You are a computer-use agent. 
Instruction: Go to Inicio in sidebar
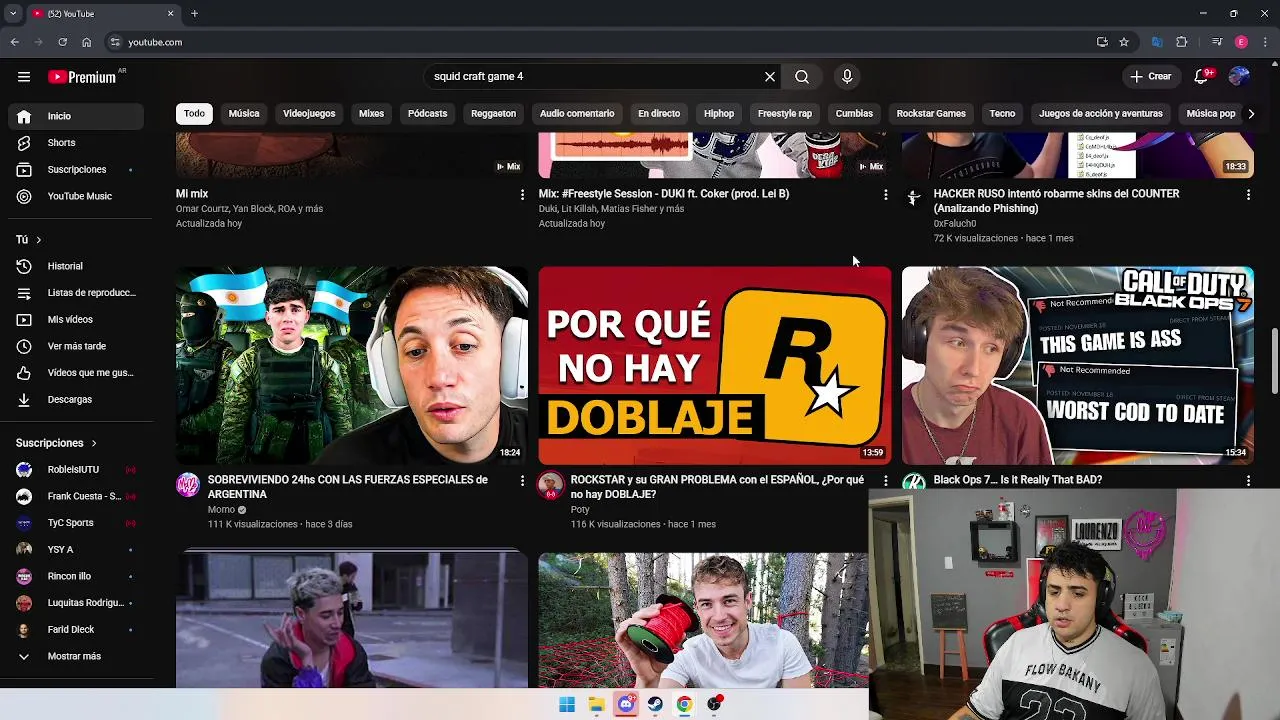click(74, 116)
